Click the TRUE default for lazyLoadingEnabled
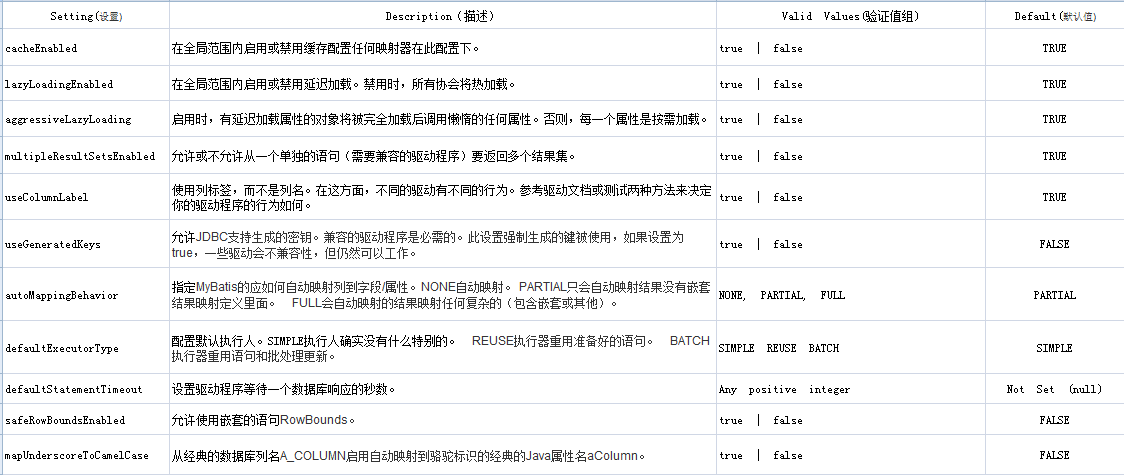 (1054, 85)
